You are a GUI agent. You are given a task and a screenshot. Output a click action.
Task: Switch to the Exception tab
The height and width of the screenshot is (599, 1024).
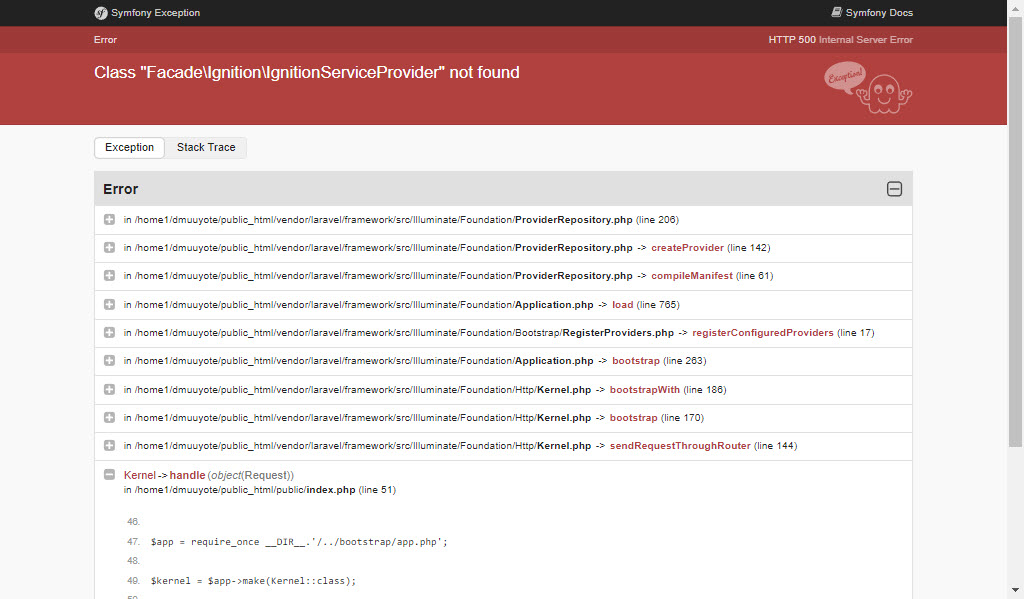[x=129, y=148]
